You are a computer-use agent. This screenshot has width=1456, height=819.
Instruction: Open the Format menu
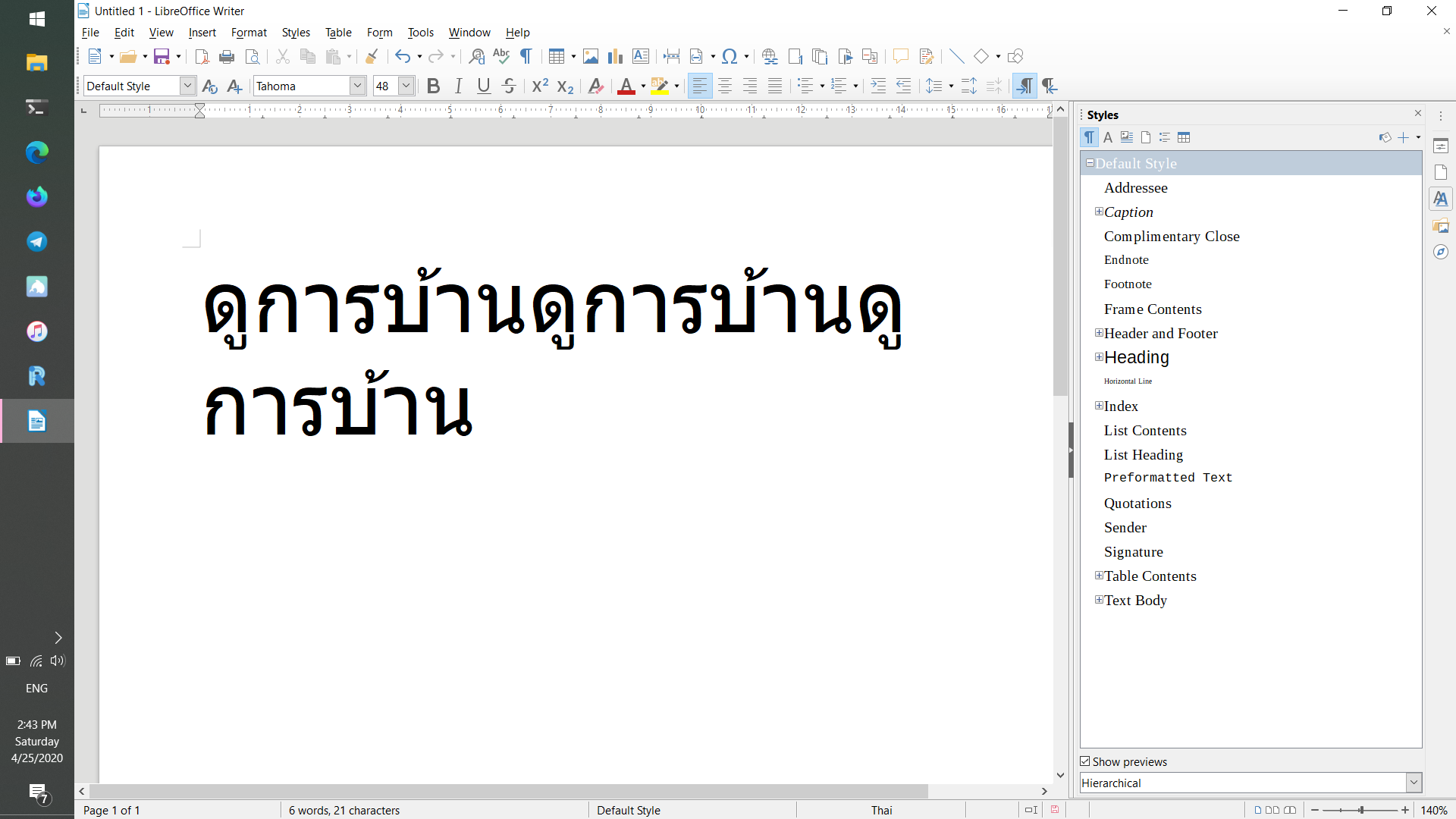click(249, 33)
